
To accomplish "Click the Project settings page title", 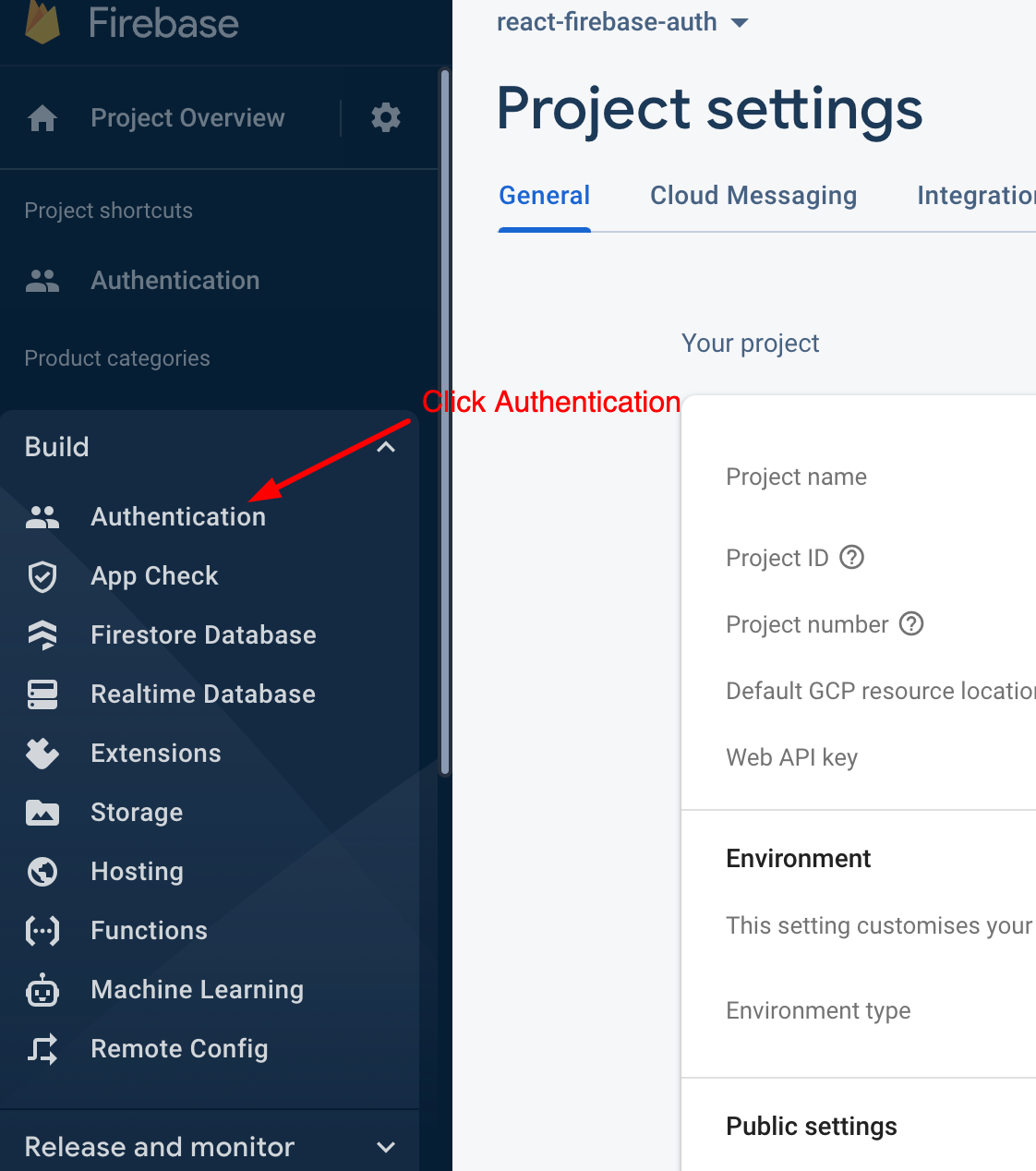I will pyautogui.click(x=709, y=109).
